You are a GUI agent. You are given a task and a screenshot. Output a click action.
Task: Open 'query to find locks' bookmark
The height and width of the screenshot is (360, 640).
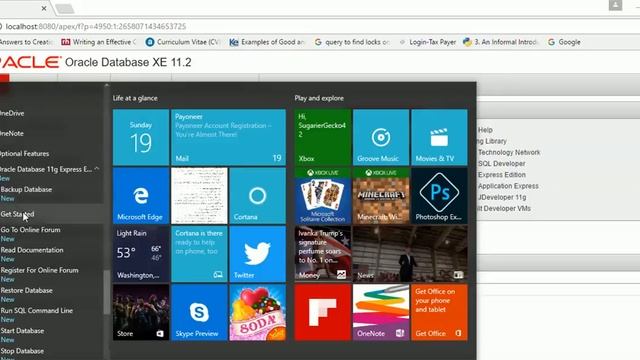[x=352, y=42]
